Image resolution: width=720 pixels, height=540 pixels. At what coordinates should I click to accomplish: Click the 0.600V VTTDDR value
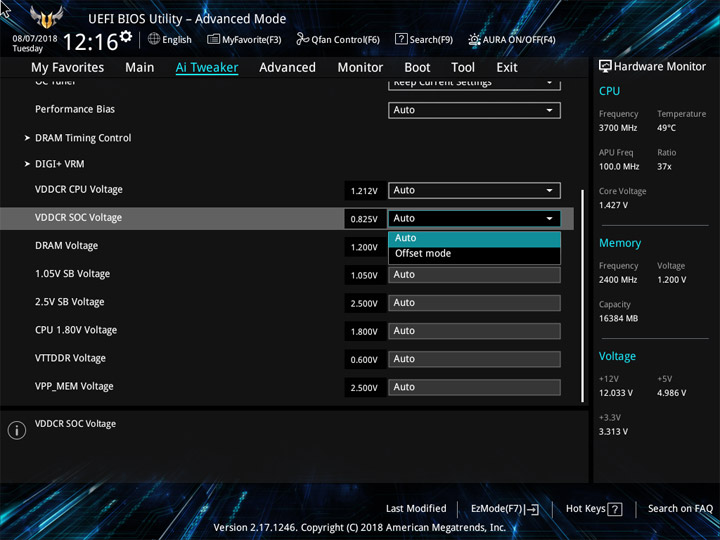[364, 360]
